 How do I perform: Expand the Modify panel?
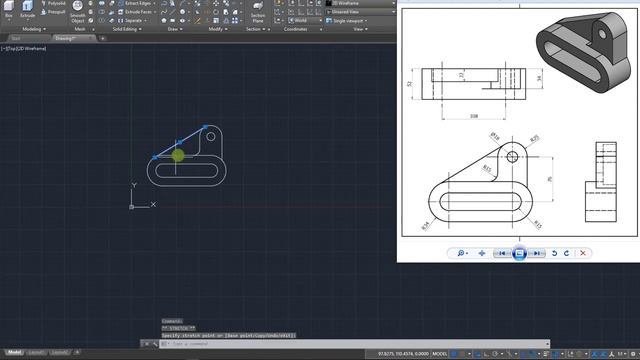point(218,29)
